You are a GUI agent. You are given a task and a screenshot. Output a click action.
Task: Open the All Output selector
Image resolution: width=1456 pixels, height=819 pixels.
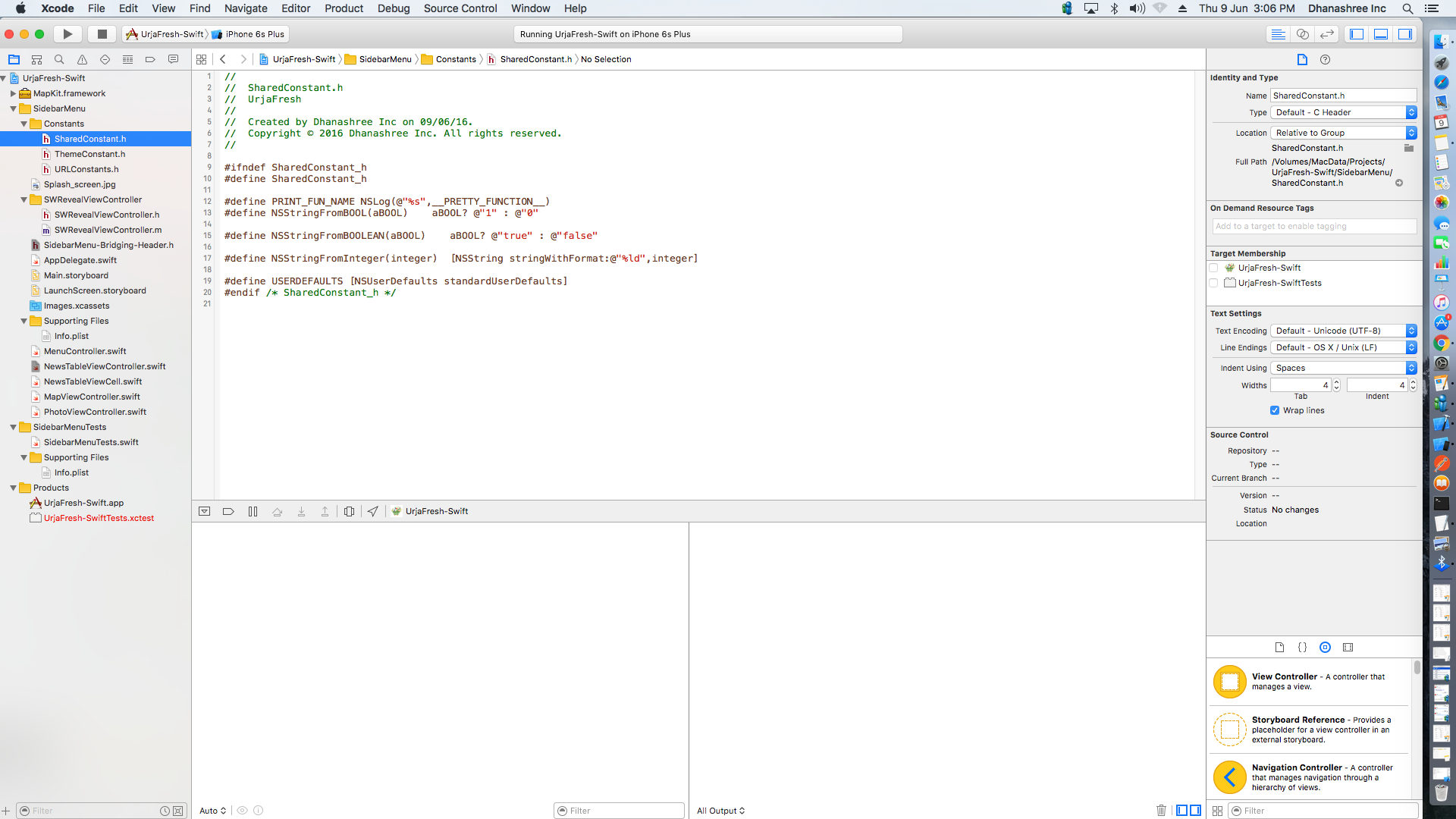(x=720, y=811)
